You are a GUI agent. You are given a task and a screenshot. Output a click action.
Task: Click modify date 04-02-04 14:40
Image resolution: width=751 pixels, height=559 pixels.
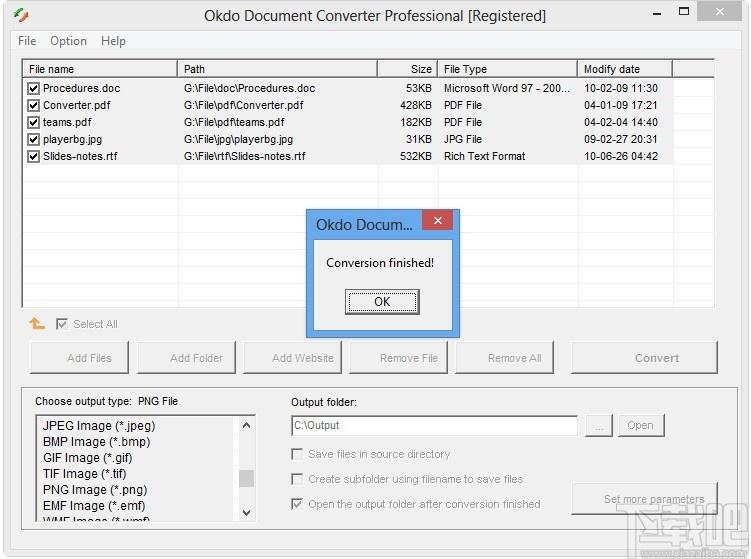[621, 122]
